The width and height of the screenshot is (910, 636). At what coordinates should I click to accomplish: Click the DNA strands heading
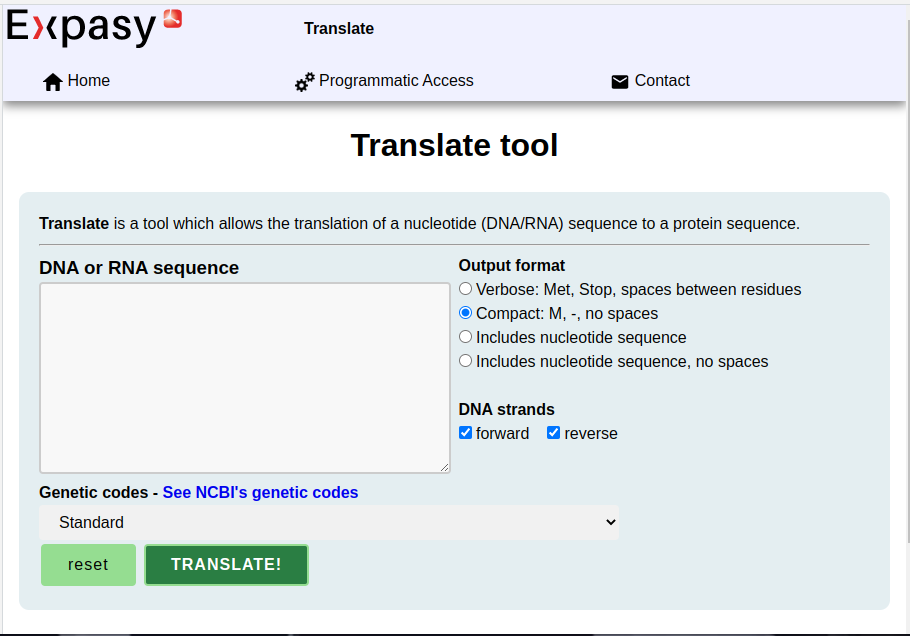(507, 409)
